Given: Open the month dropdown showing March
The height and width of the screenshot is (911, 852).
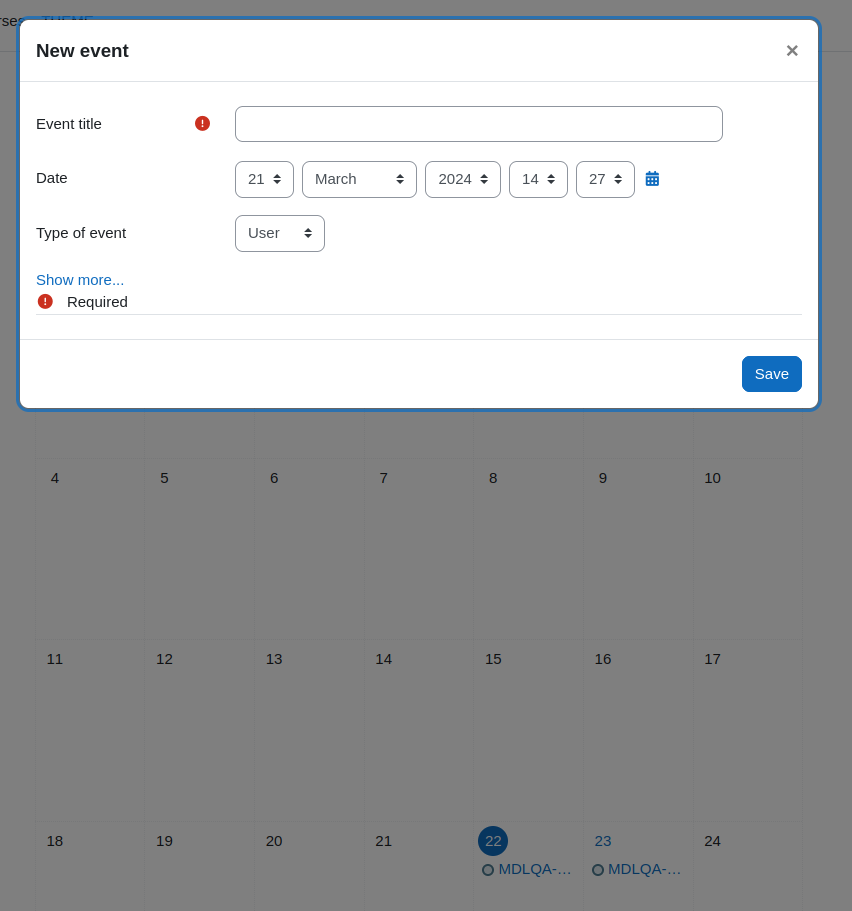Looking at the screenshot, I should (359, 180).
